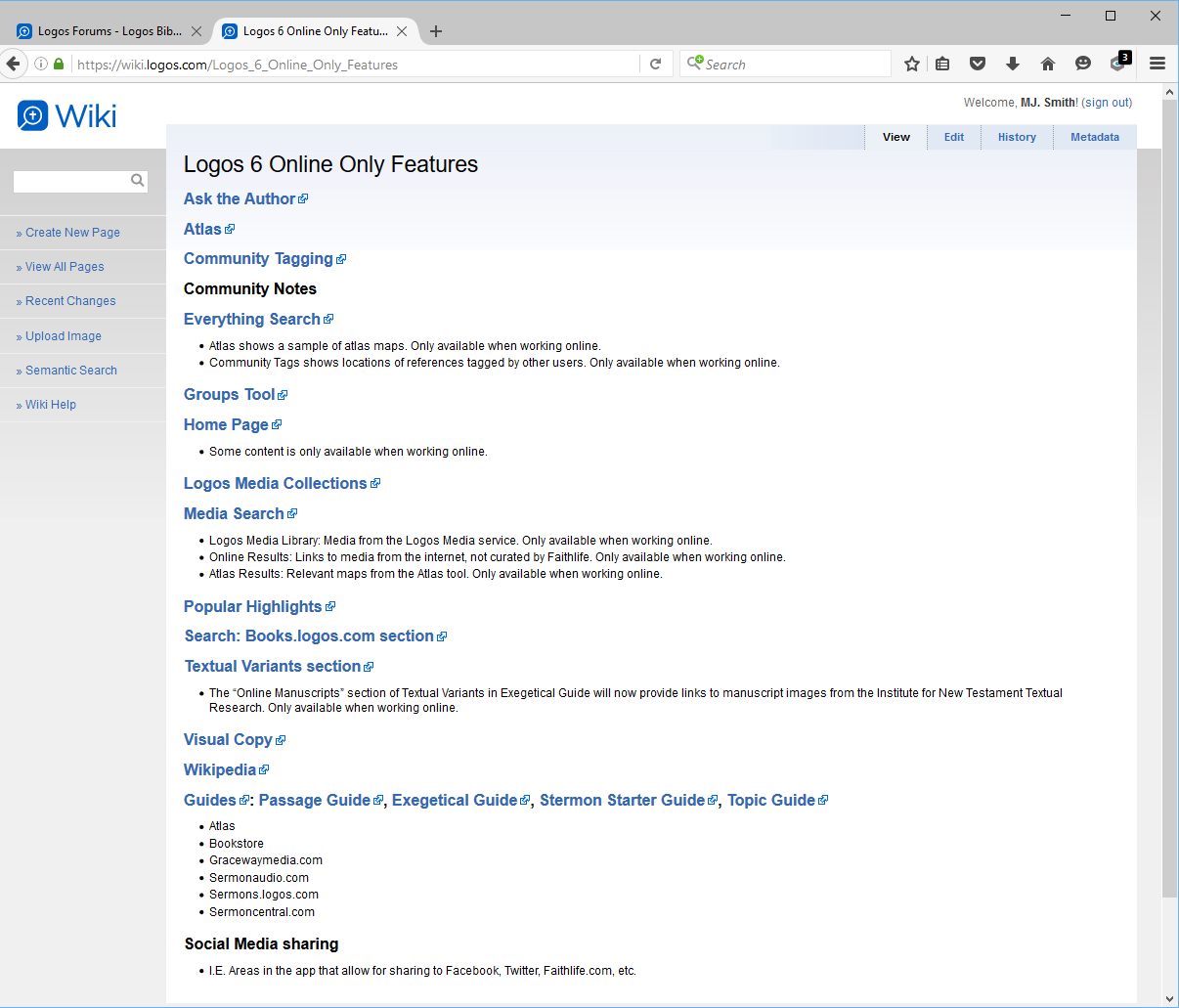Open the downloads arrow icon
1179x1008 pixels.
pyautogui.click(x=1013, y=64)
